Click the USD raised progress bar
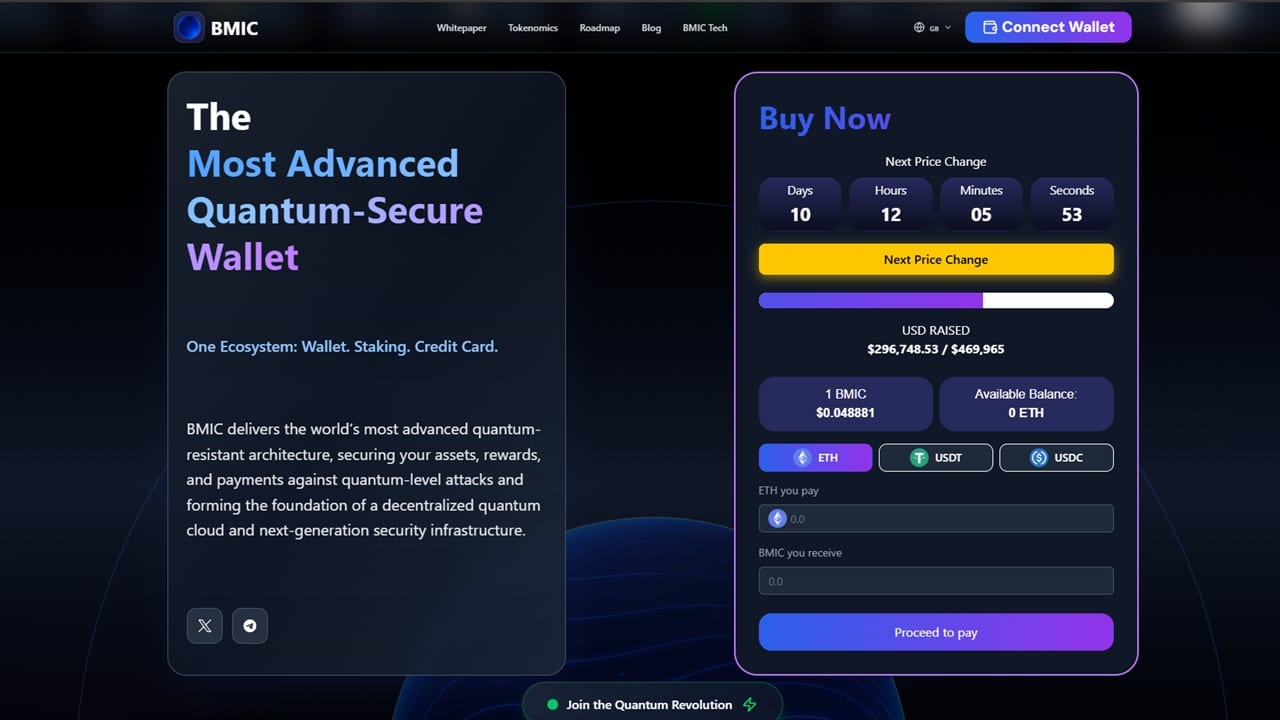 (x=936, y=300)
